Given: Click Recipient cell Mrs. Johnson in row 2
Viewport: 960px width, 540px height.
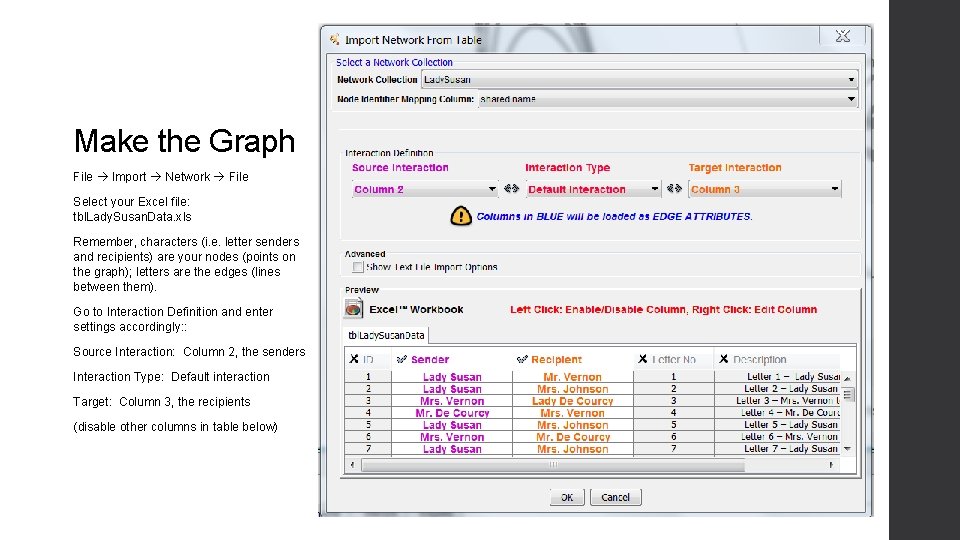Looking at the screenshot, I should click(572, 389).
